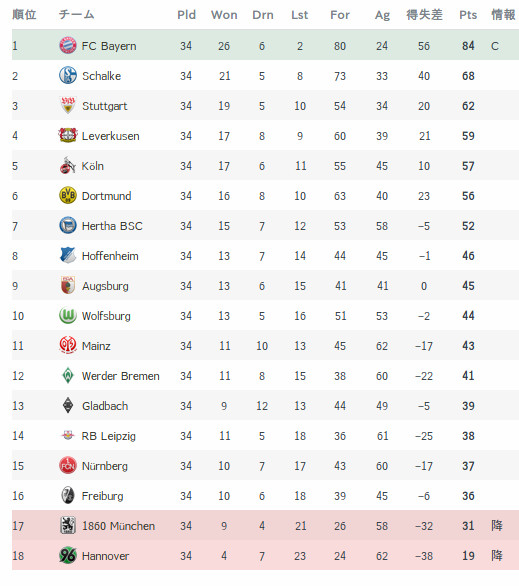This screenshot has height=586, width=519.
Task: Click the Hannover 96 logo
Action: click(68, 555)
